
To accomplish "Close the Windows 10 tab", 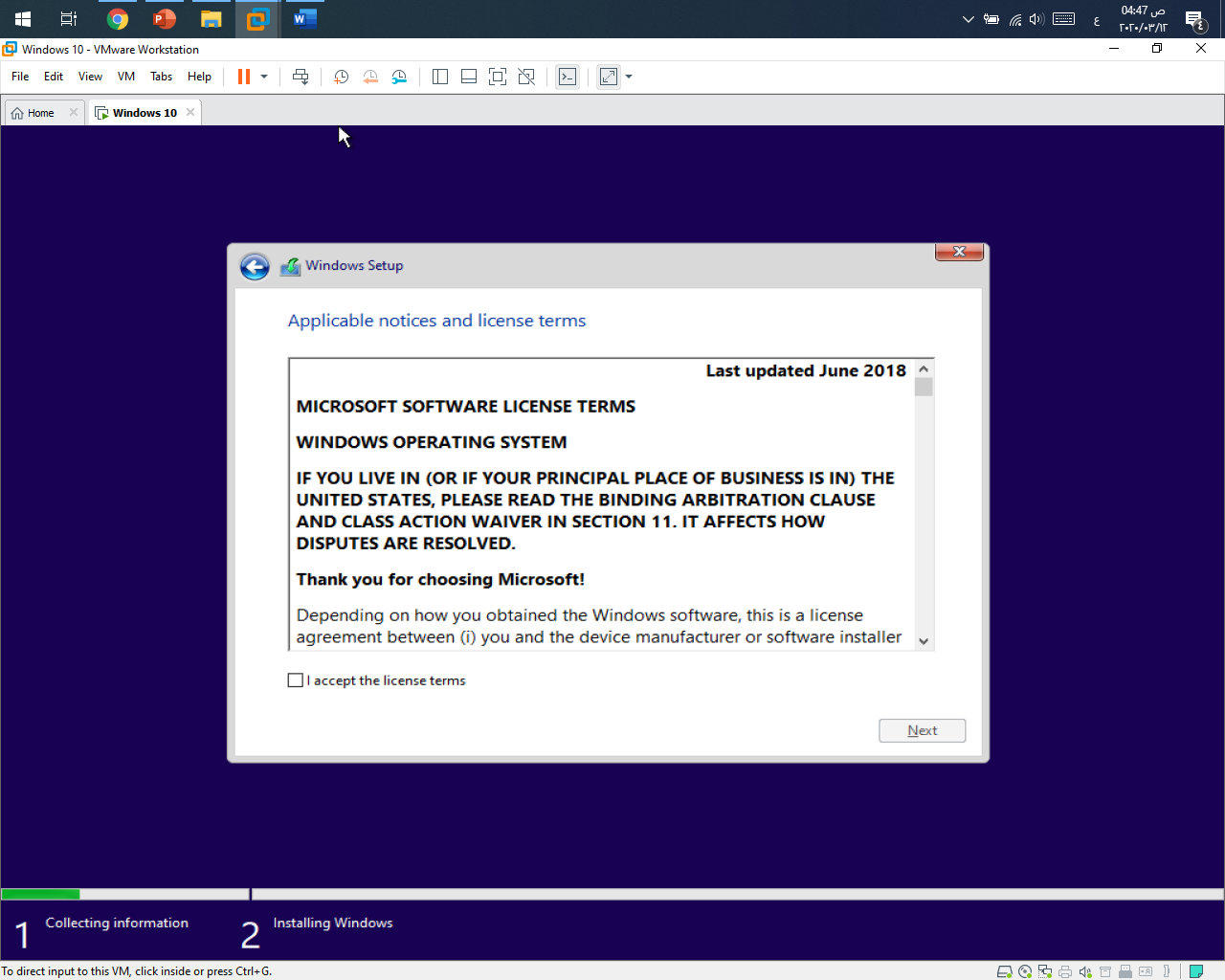I will tap(190, 112).
